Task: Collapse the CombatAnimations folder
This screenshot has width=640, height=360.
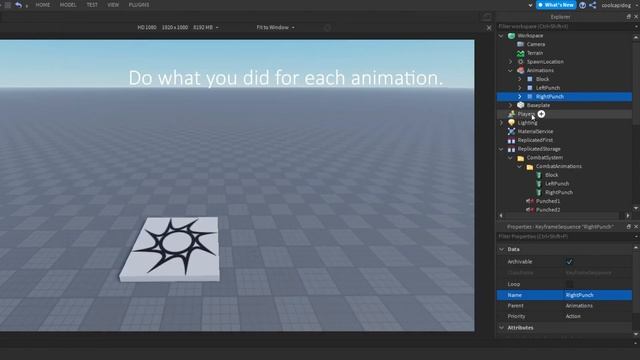Action: tap(520, 167)
